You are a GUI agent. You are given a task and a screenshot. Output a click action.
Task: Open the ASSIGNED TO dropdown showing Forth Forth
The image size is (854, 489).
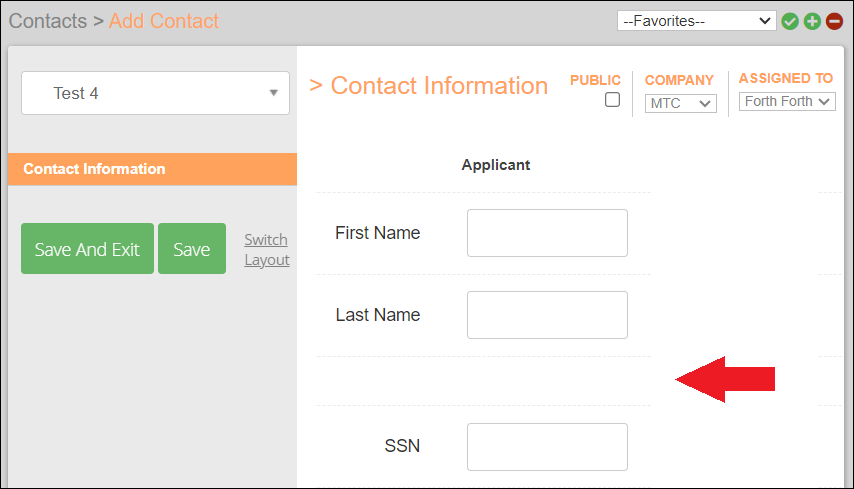click(x=787, y=101)
